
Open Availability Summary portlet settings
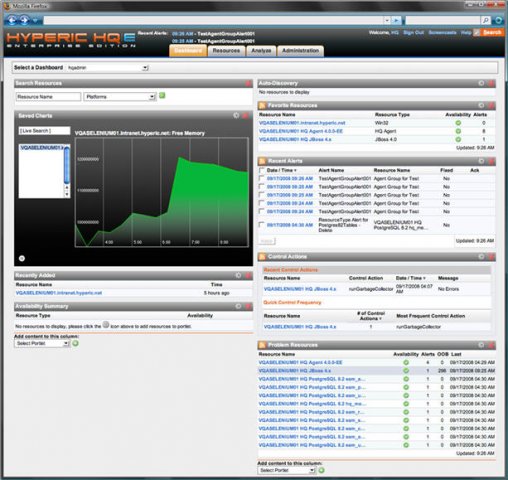click(x=238, y=306)
